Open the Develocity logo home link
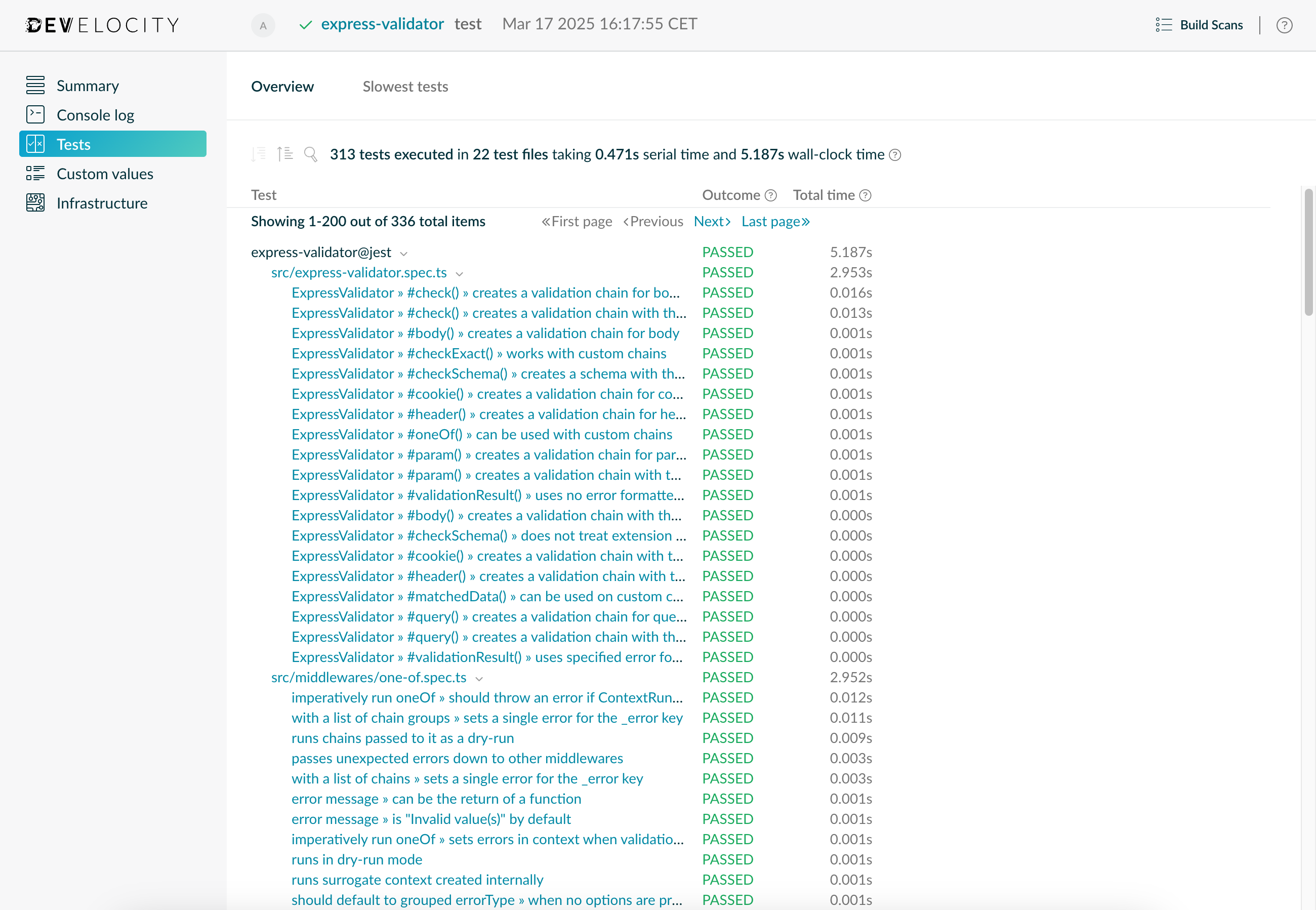 [x=103, y=25]
